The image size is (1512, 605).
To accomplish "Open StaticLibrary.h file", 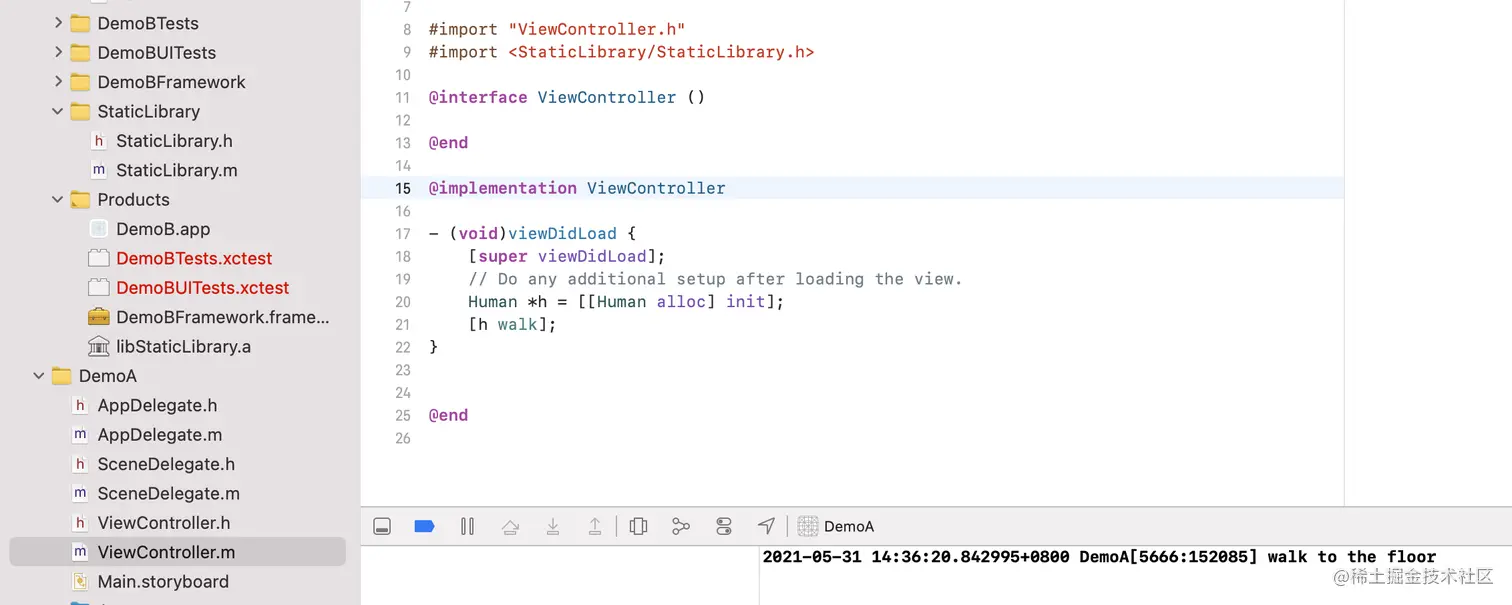I will tap(174, 141).
